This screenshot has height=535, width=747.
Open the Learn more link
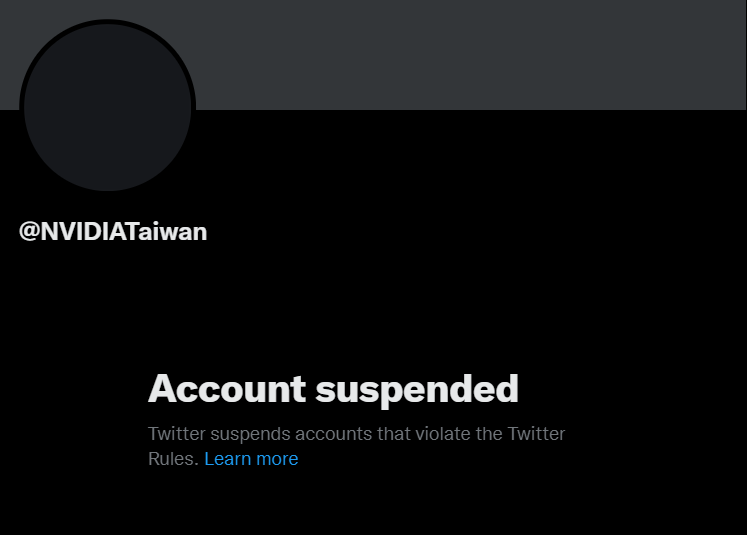click(251, 459)
